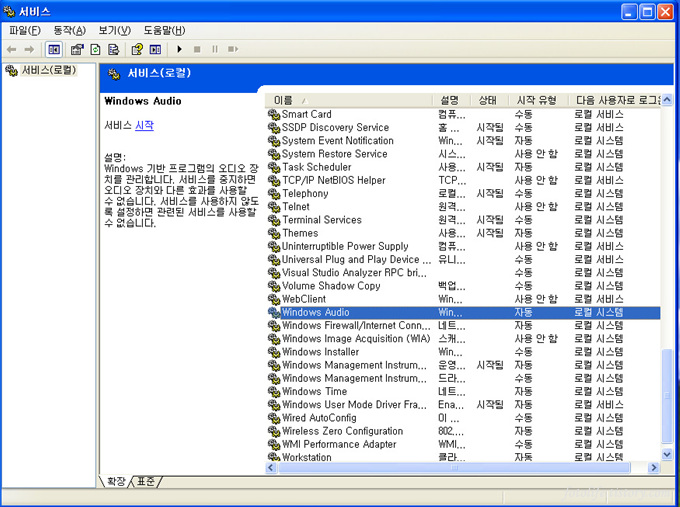Select the Workstation service row

tap(463, 457)
